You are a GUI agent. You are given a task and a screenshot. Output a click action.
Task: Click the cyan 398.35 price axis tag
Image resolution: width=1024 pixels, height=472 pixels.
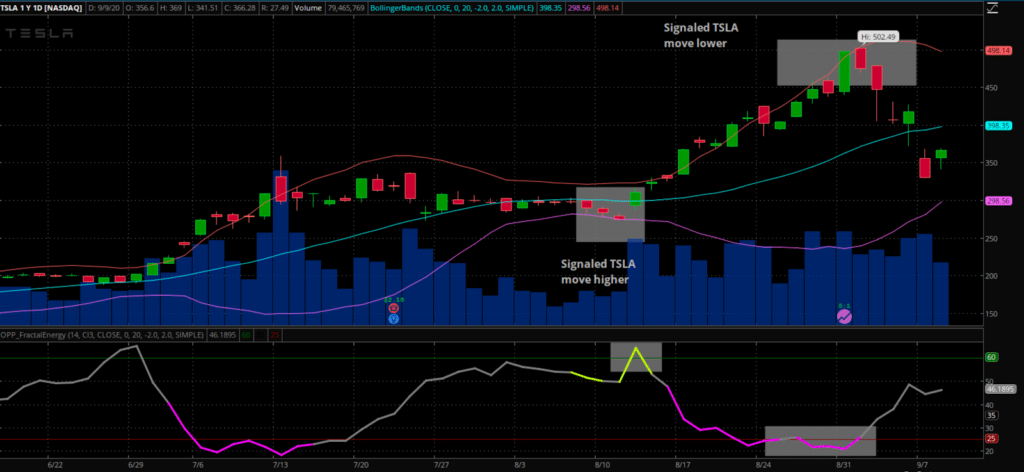1000,126
